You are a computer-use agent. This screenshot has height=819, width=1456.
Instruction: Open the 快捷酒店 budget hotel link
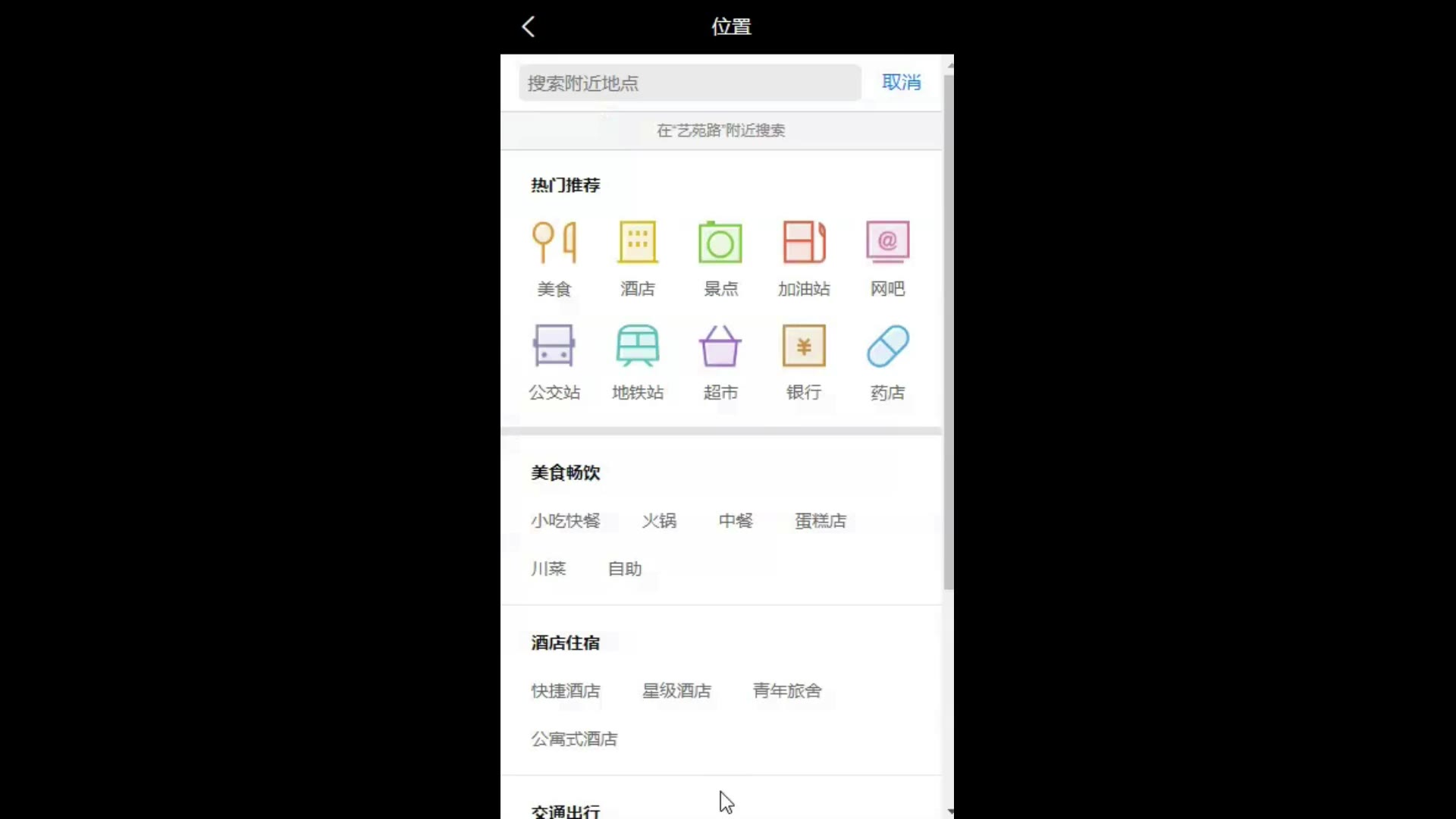[565, 691]
